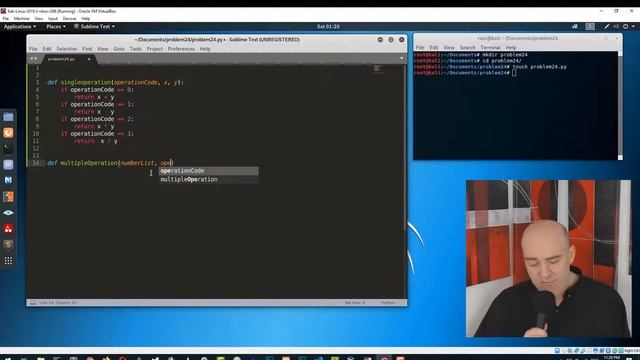640x360 pixels.
Task: Click line 14 number in the gutter
Action: click(36, 163)
